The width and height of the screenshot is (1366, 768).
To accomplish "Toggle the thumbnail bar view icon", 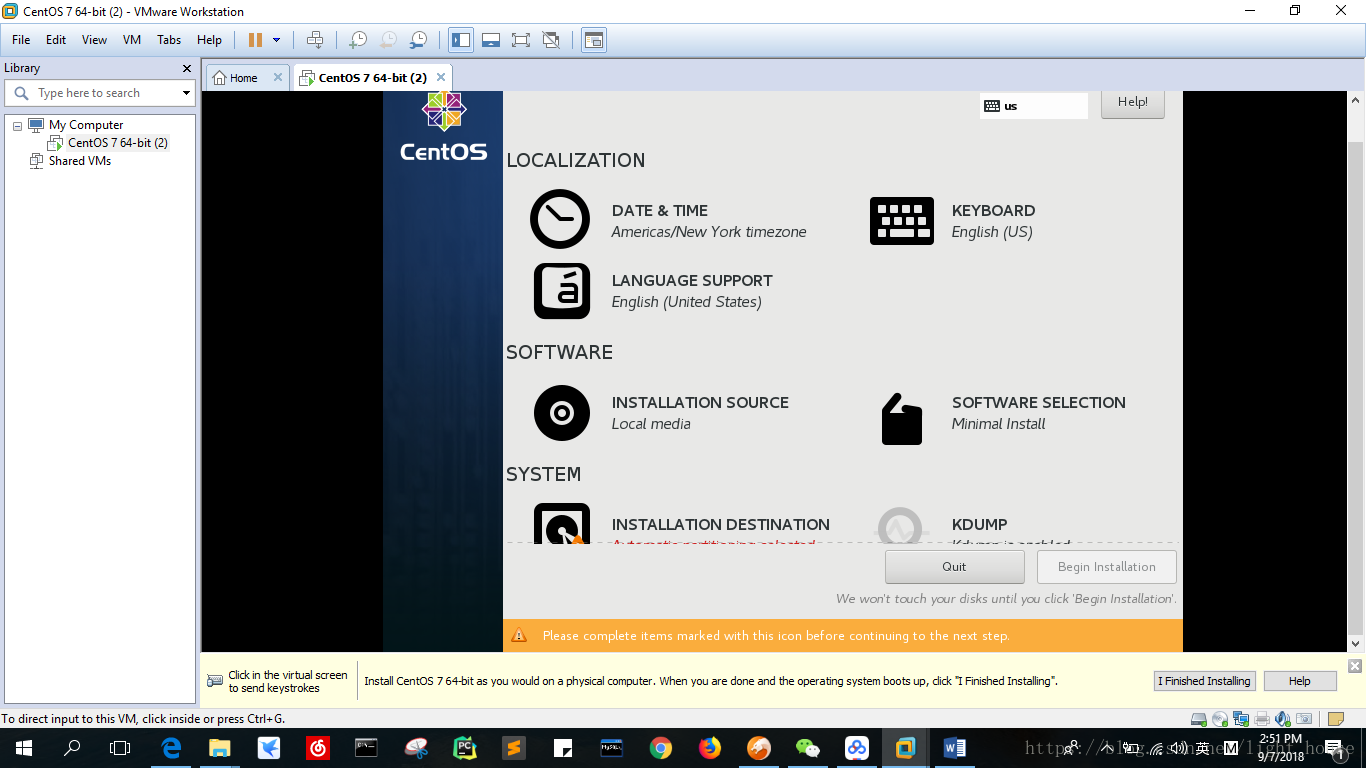I will [491, 40].
